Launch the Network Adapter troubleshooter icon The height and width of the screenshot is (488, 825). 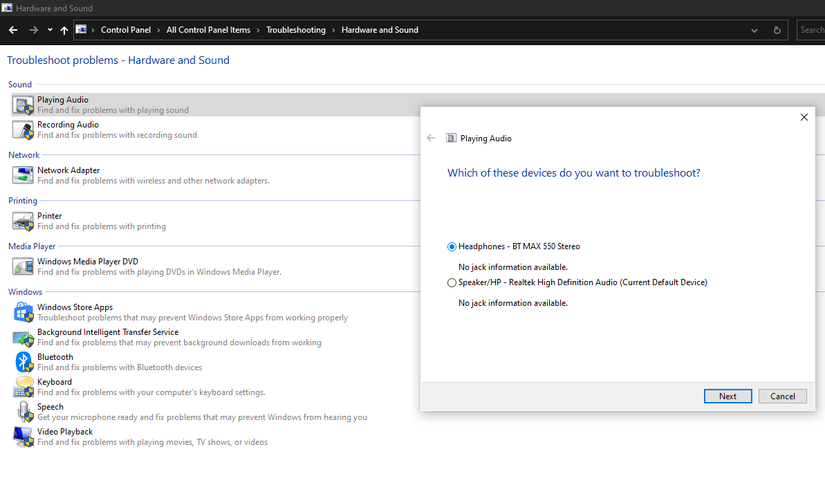click(x=23, y=175)
